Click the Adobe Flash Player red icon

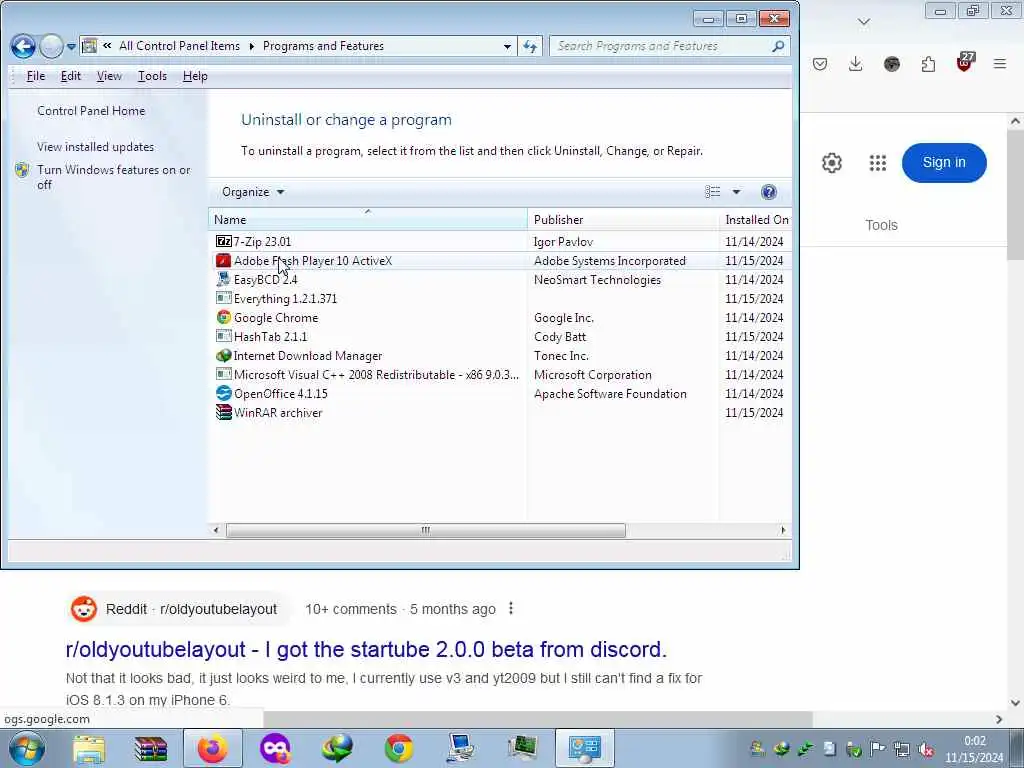(223, 261)
